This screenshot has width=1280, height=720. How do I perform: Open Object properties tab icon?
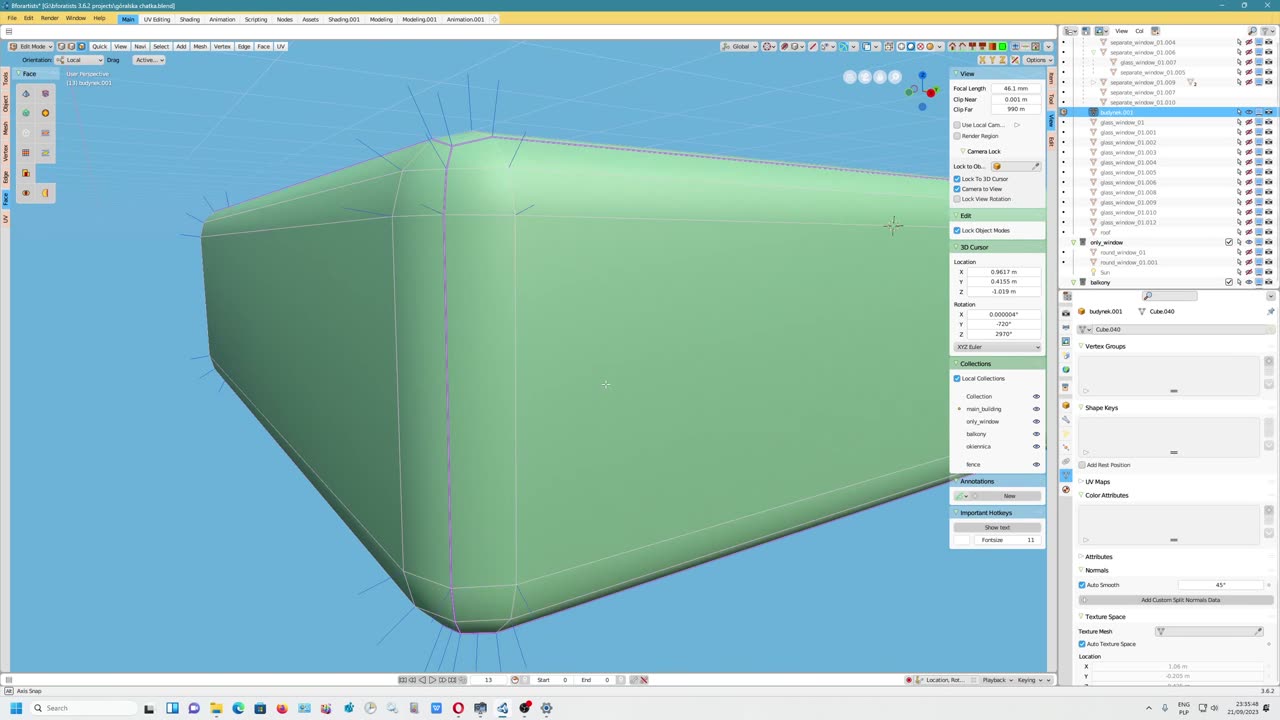click(x=1066, y=406)
